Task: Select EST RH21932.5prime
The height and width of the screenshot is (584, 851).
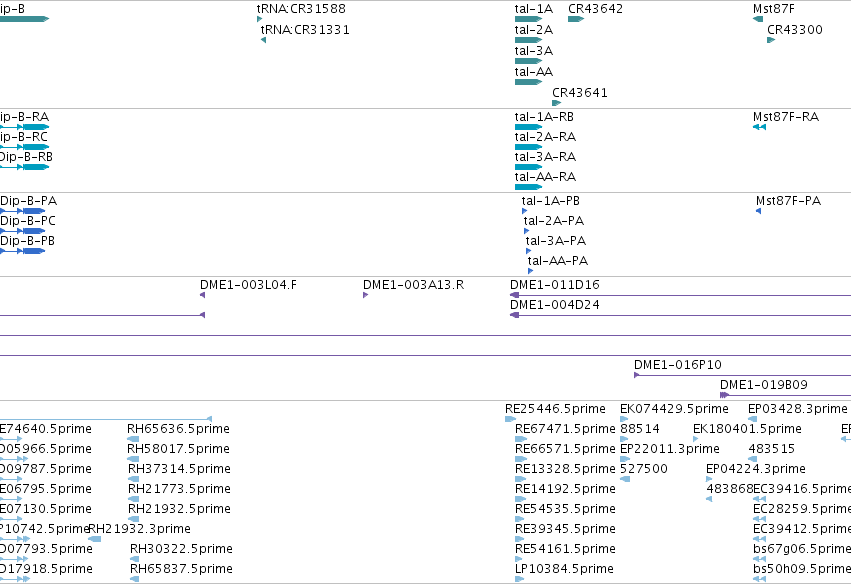Action: click(x=179, y=509)
